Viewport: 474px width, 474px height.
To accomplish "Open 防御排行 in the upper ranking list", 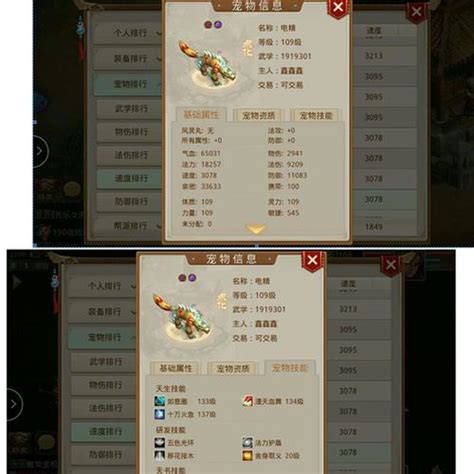I will pos(130,201).
